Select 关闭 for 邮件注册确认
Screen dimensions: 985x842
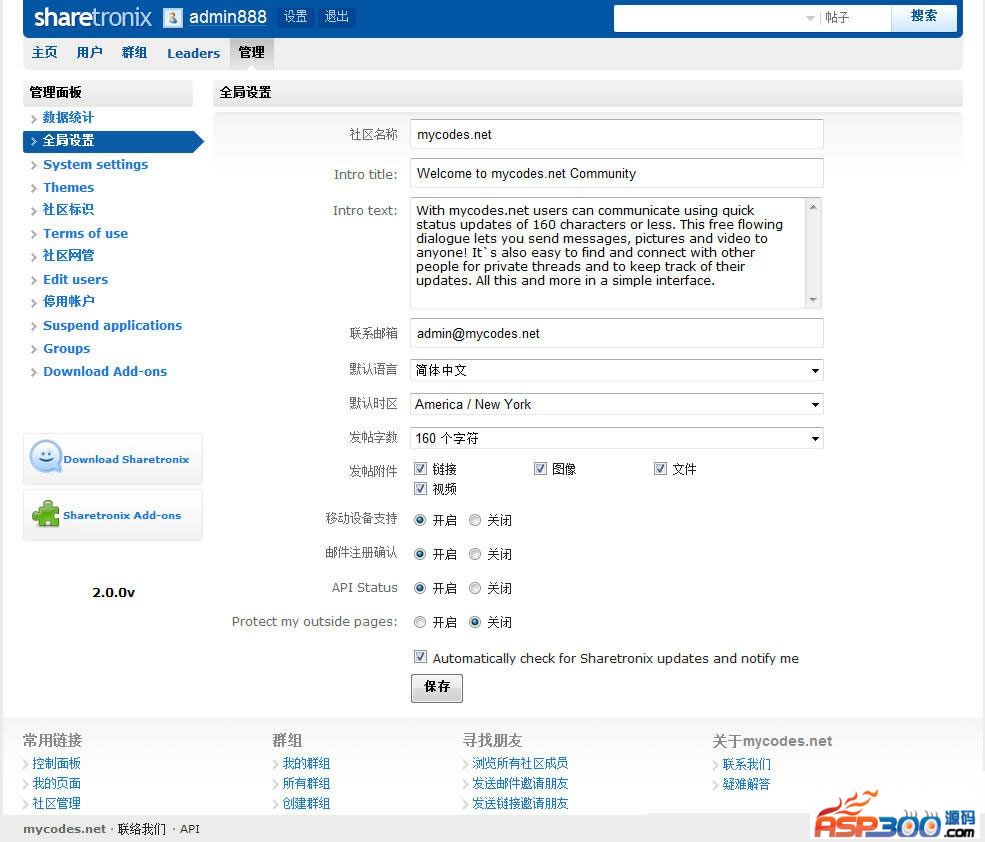tap(475, 554)
